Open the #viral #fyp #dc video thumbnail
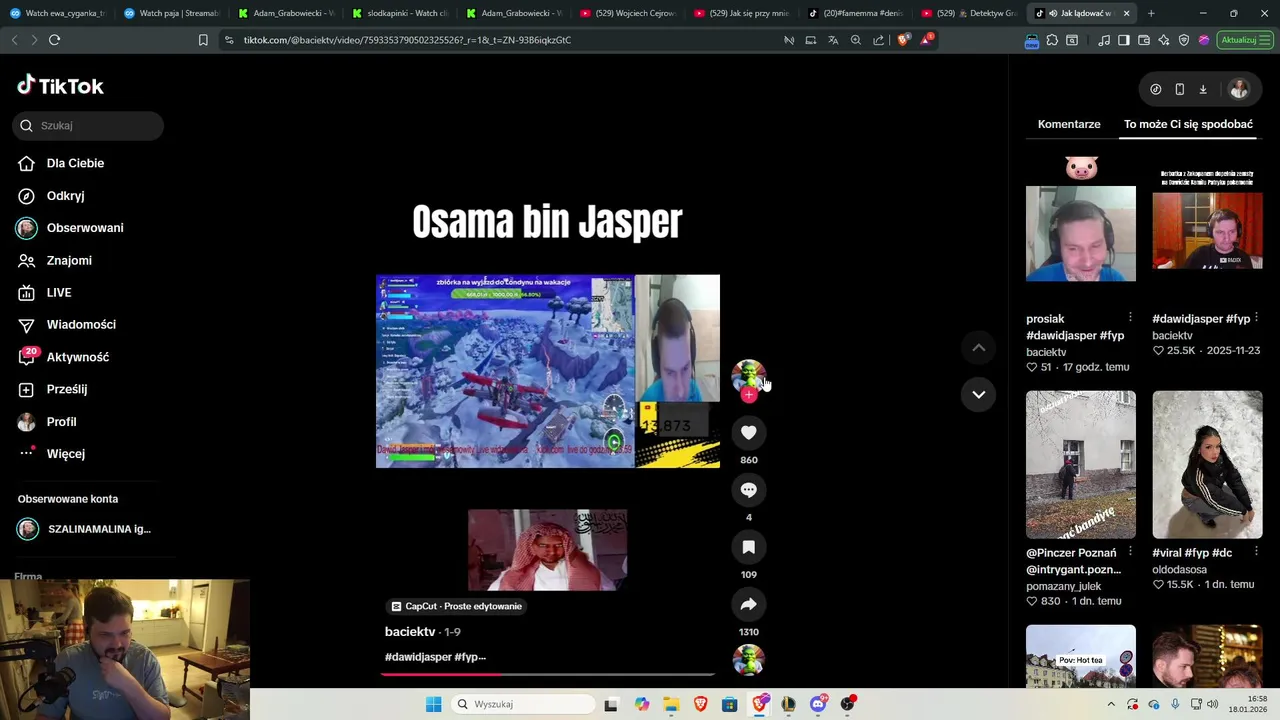Screen dimensions: 1280x720 [1207, 464]
